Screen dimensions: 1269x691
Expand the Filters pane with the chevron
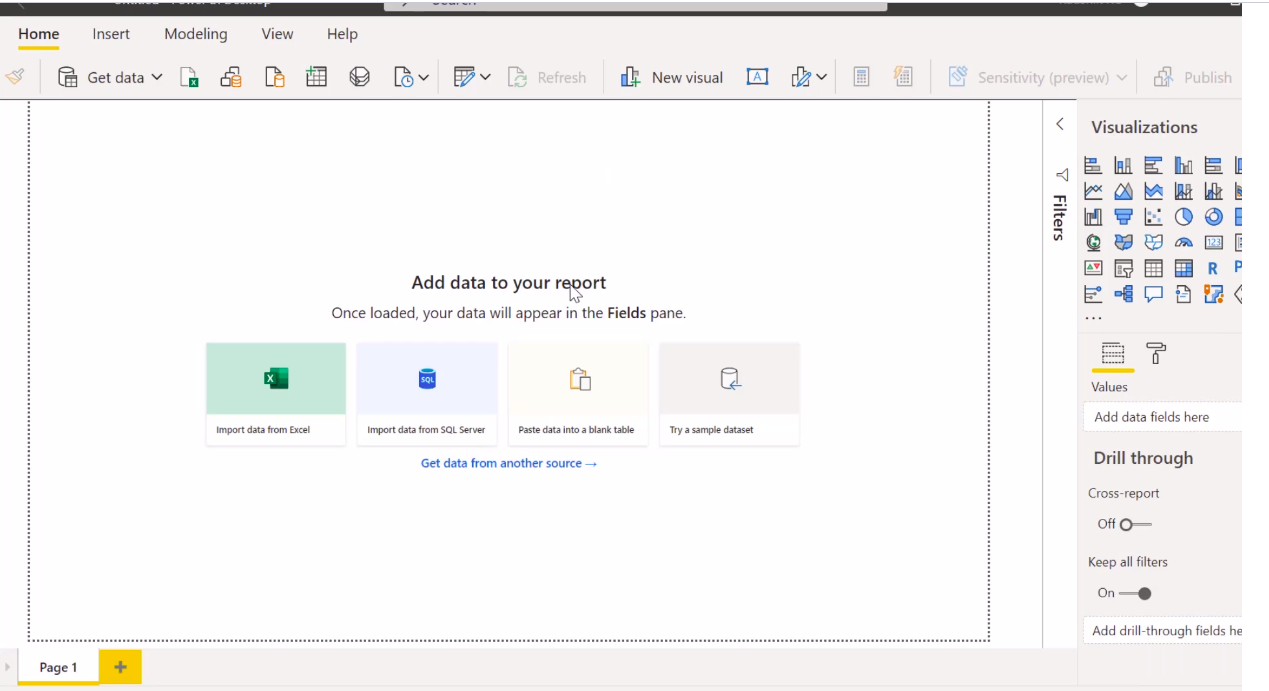(x=1060, y=124)
